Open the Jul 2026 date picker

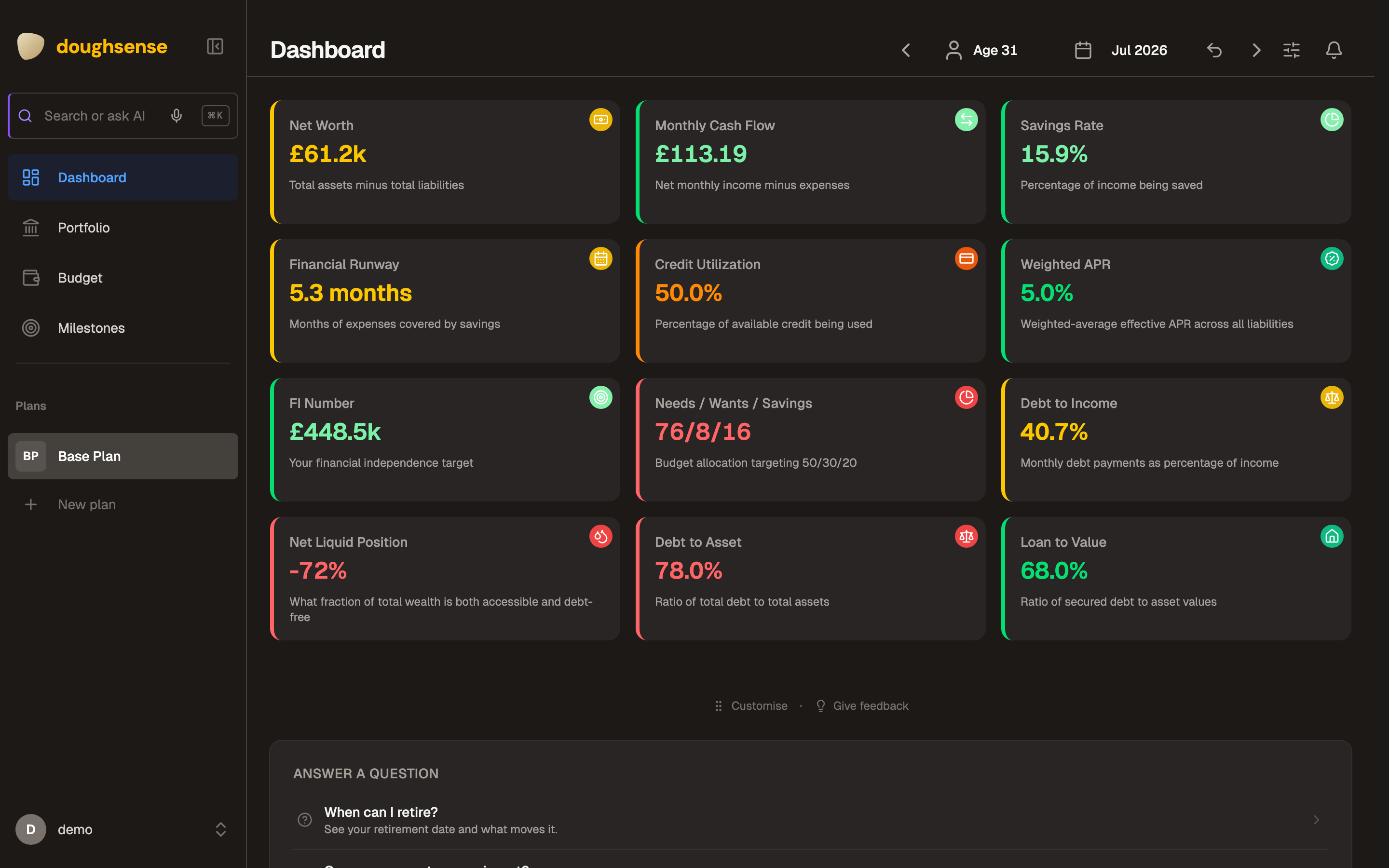click(x=1120, y=51)
